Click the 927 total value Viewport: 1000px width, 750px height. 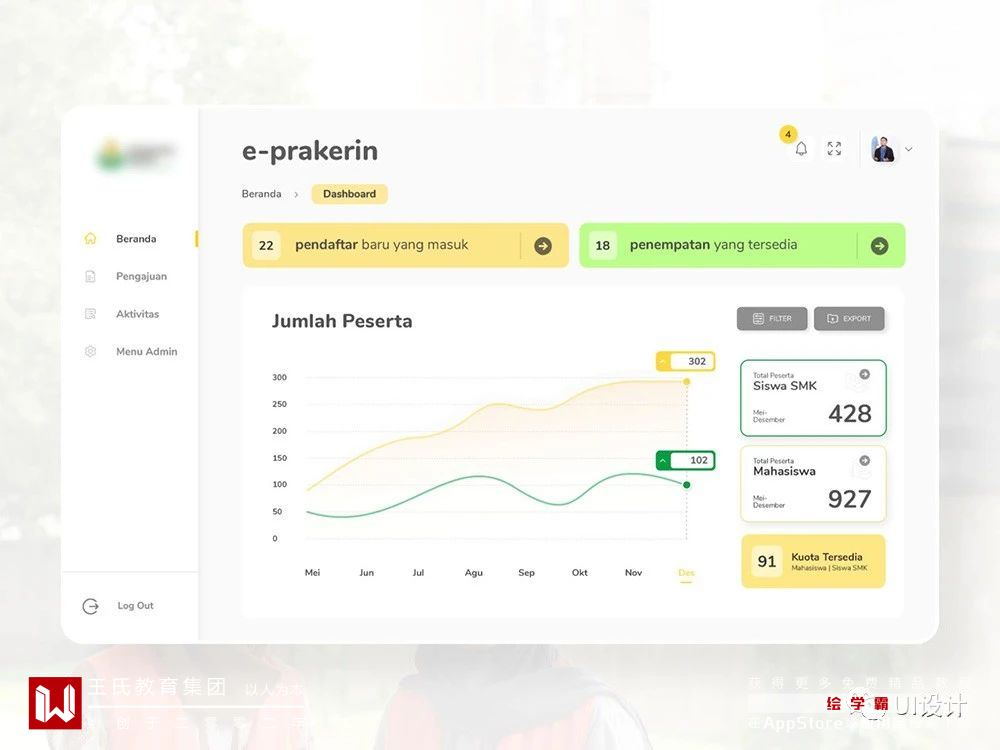(849, 499)
